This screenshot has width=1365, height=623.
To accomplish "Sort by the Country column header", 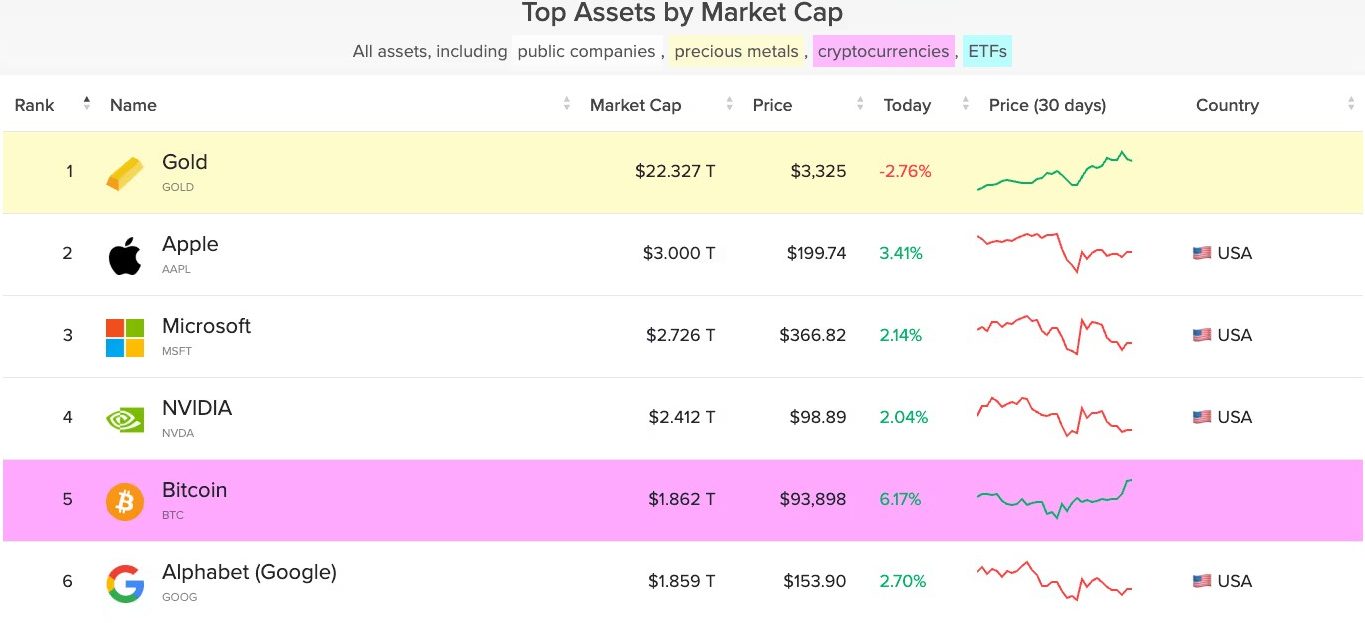I will [x=1227, y=105].
